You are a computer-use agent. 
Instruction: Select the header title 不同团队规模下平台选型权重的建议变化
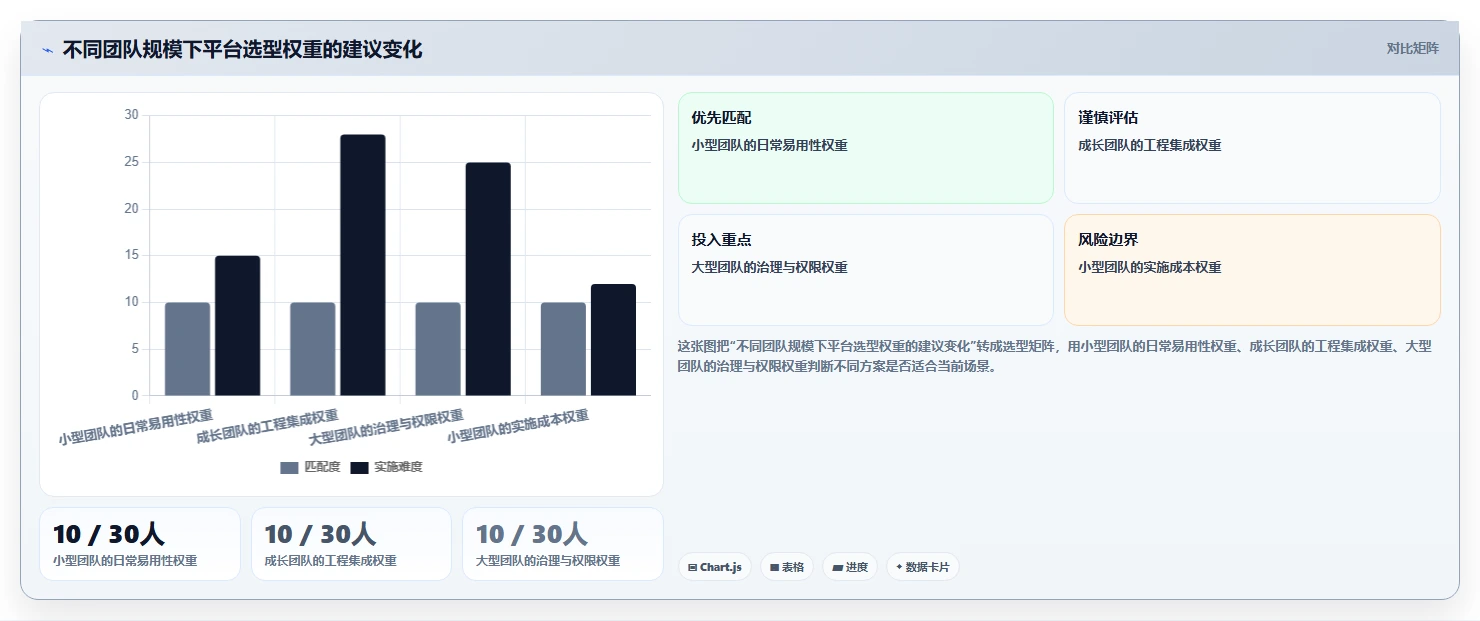click(x=242, y=49)
